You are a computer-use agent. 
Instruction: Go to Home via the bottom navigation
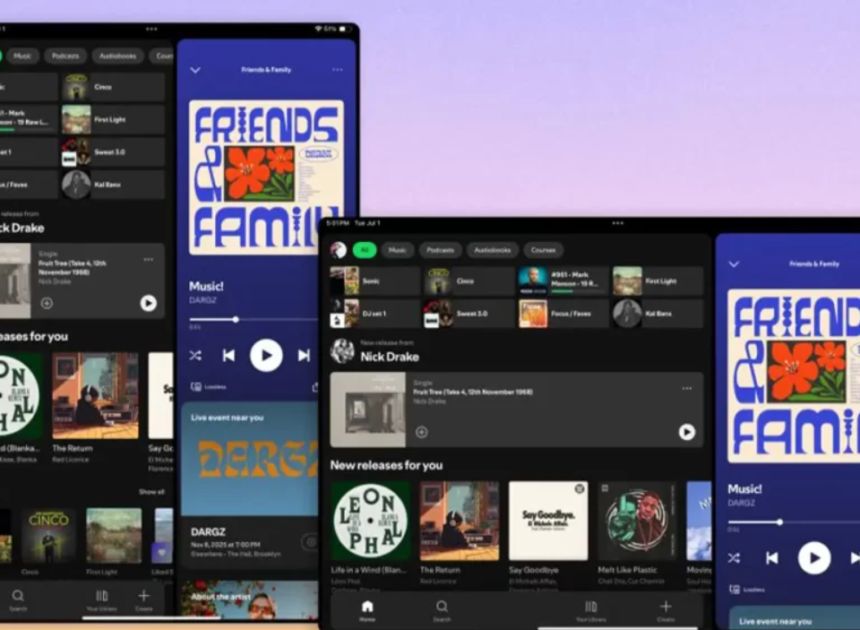[367, 607]
